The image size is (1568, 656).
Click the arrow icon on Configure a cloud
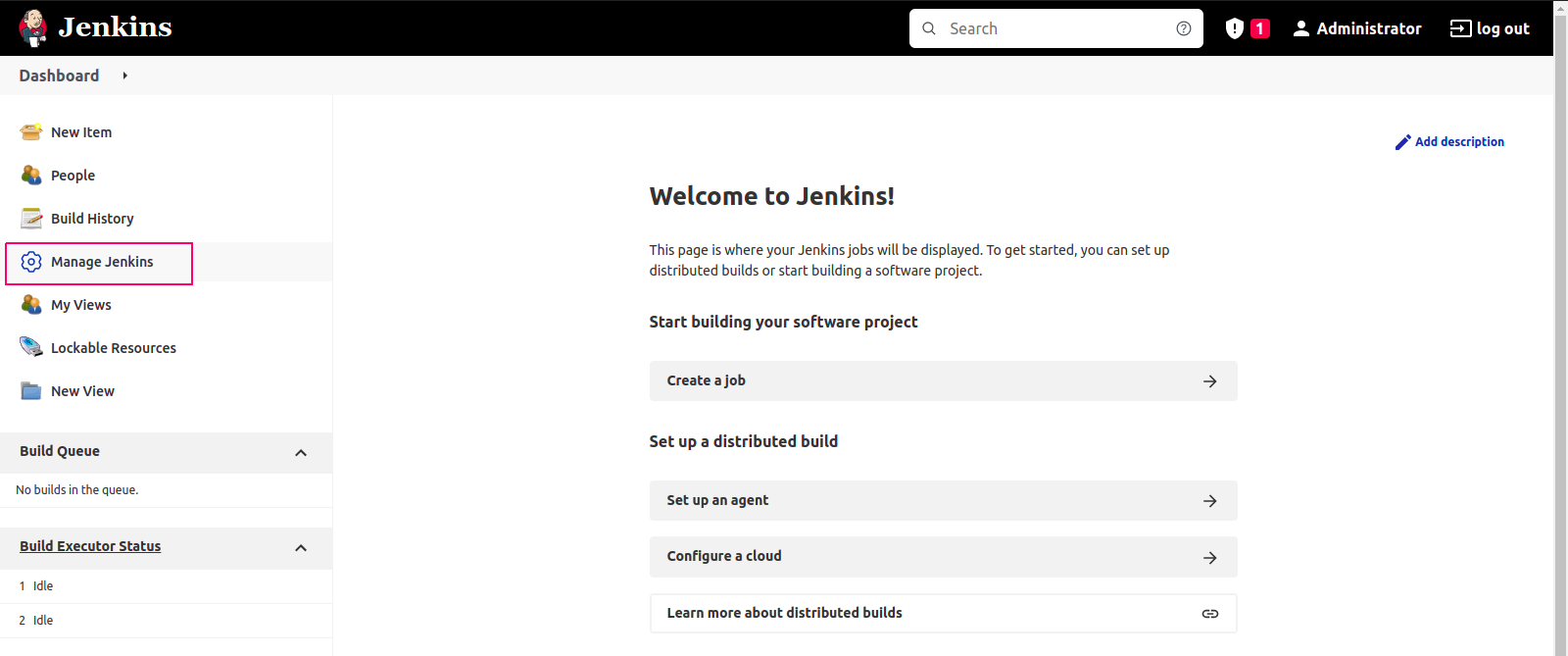tap(1210, 558)
